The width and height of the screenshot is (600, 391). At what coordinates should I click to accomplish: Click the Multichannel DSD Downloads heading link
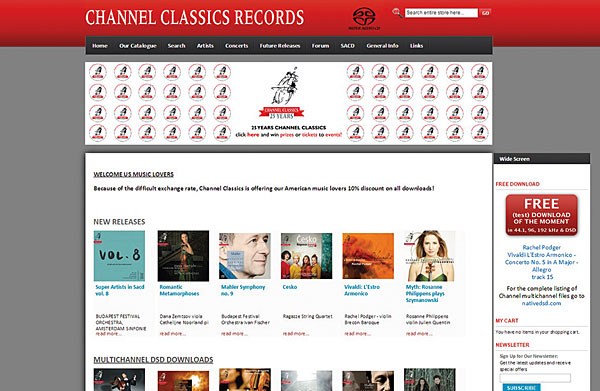pyautogui.click(x=153, y=360)
